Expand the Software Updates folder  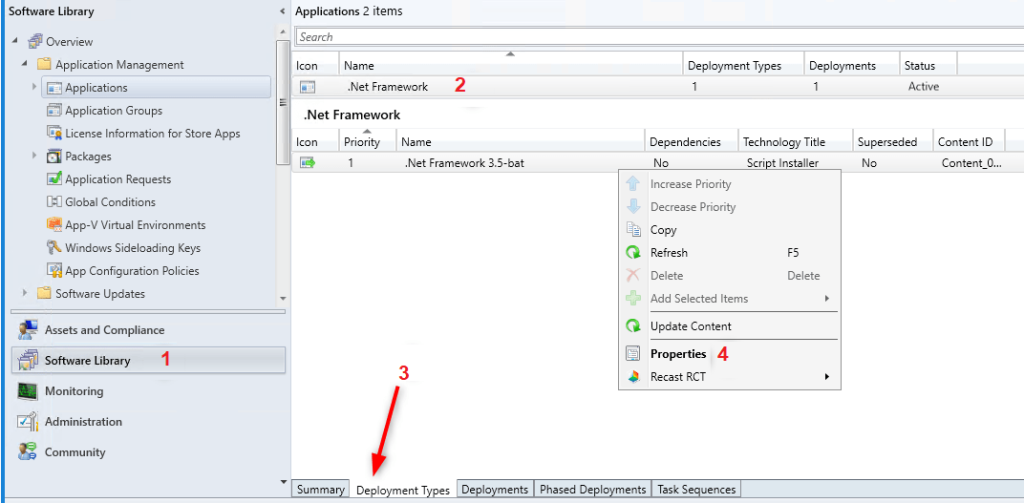tap(25, 293)
